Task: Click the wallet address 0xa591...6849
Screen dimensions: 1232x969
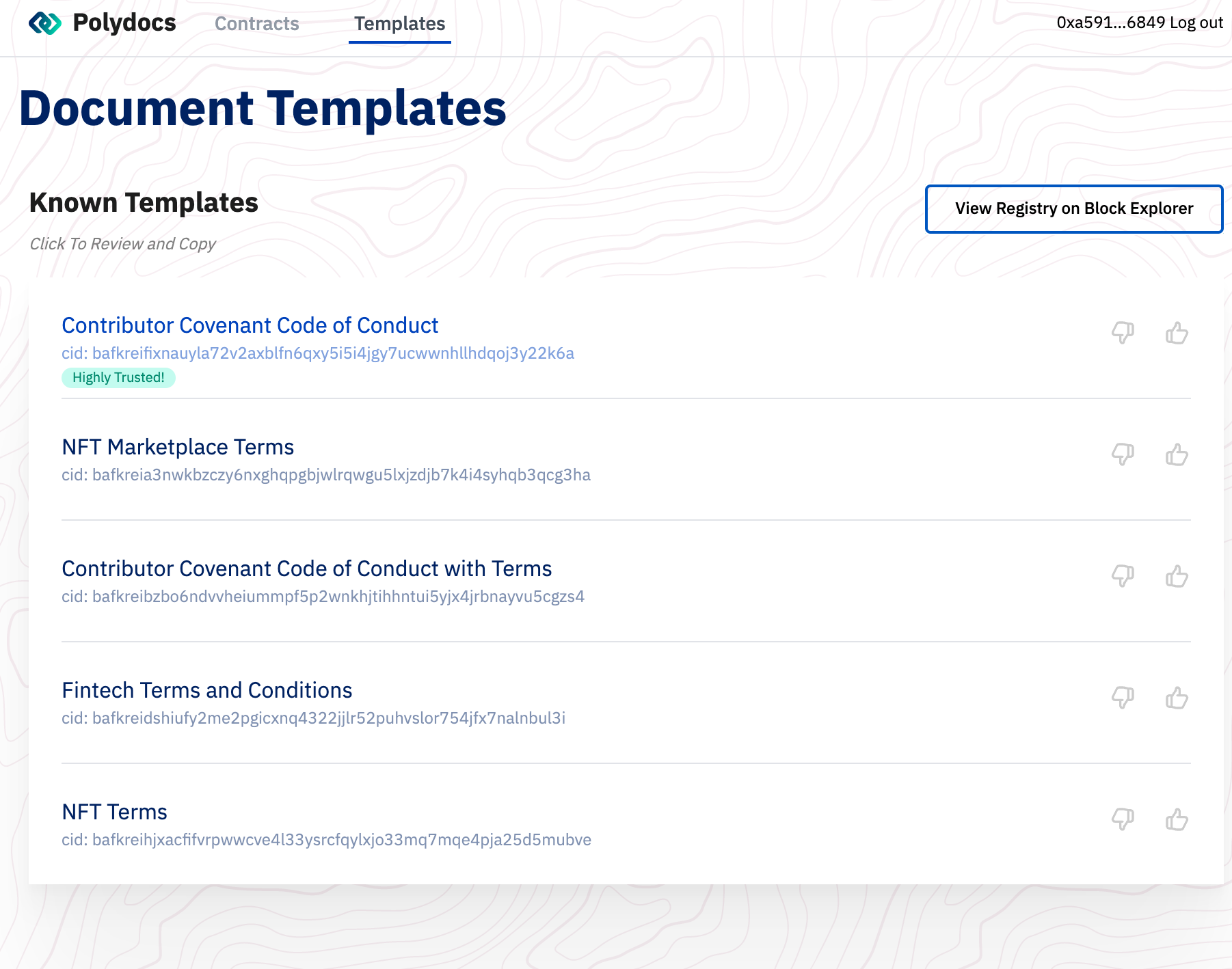Action: [x=1110, y=23]
